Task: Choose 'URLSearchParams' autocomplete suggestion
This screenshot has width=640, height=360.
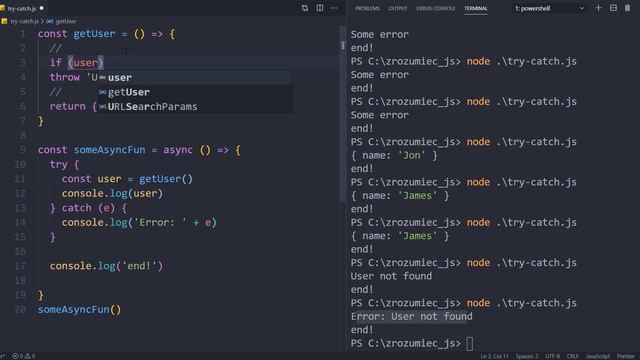Action: pyautogui.click(x=195, y=107)
